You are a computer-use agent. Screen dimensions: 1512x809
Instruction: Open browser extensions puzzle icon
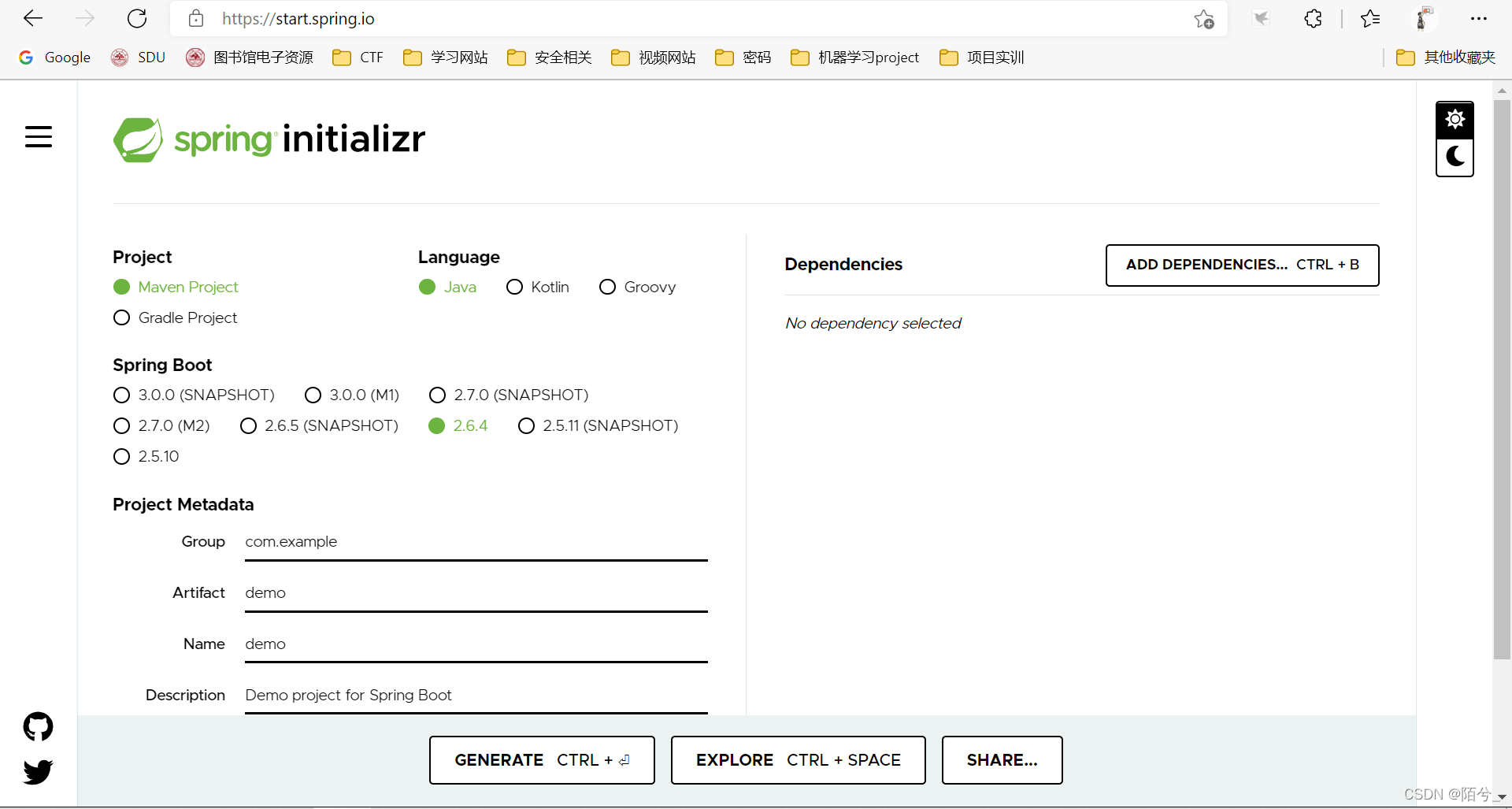click(x=1313, y=18)
